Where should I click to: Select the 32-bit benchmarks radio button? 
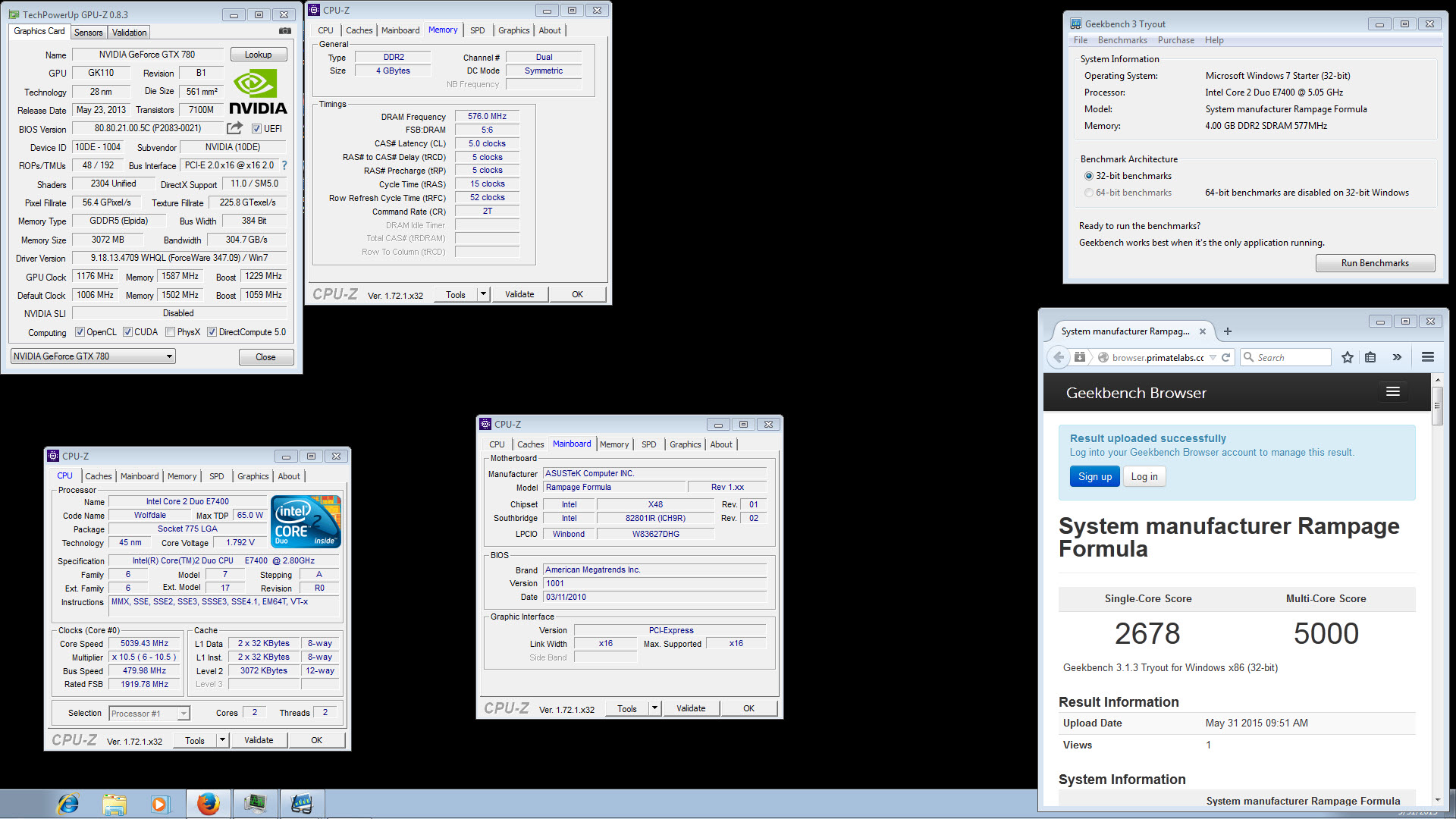pyautogui.click(x=1089, y=176)
